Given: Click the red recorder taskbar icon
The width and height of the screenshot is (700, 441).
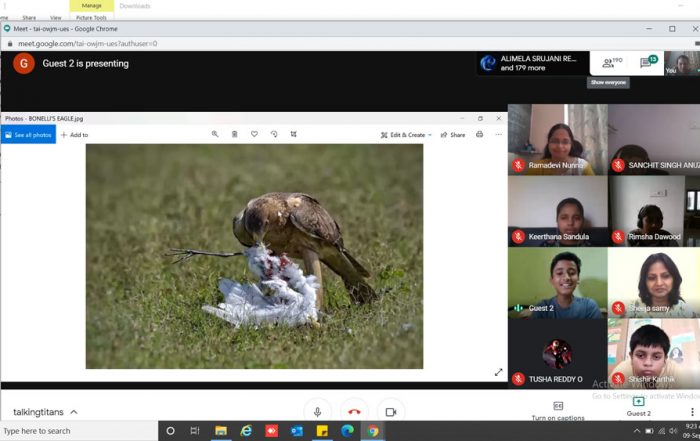Looking at the screenshot, I should click(271, 431).
